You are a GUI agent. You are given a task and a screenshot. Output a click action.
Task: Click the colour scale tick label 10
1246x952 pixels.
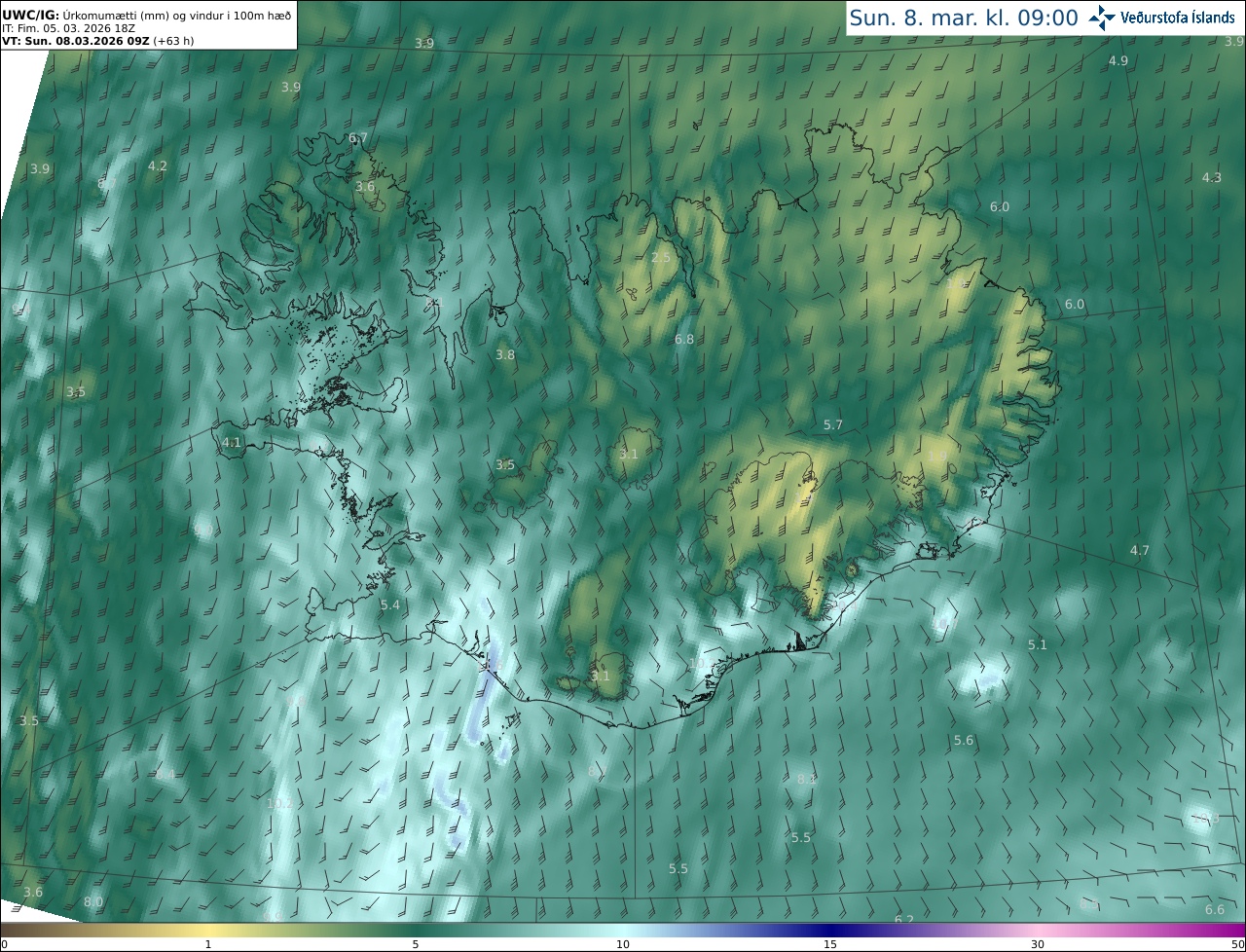(623, 945)
